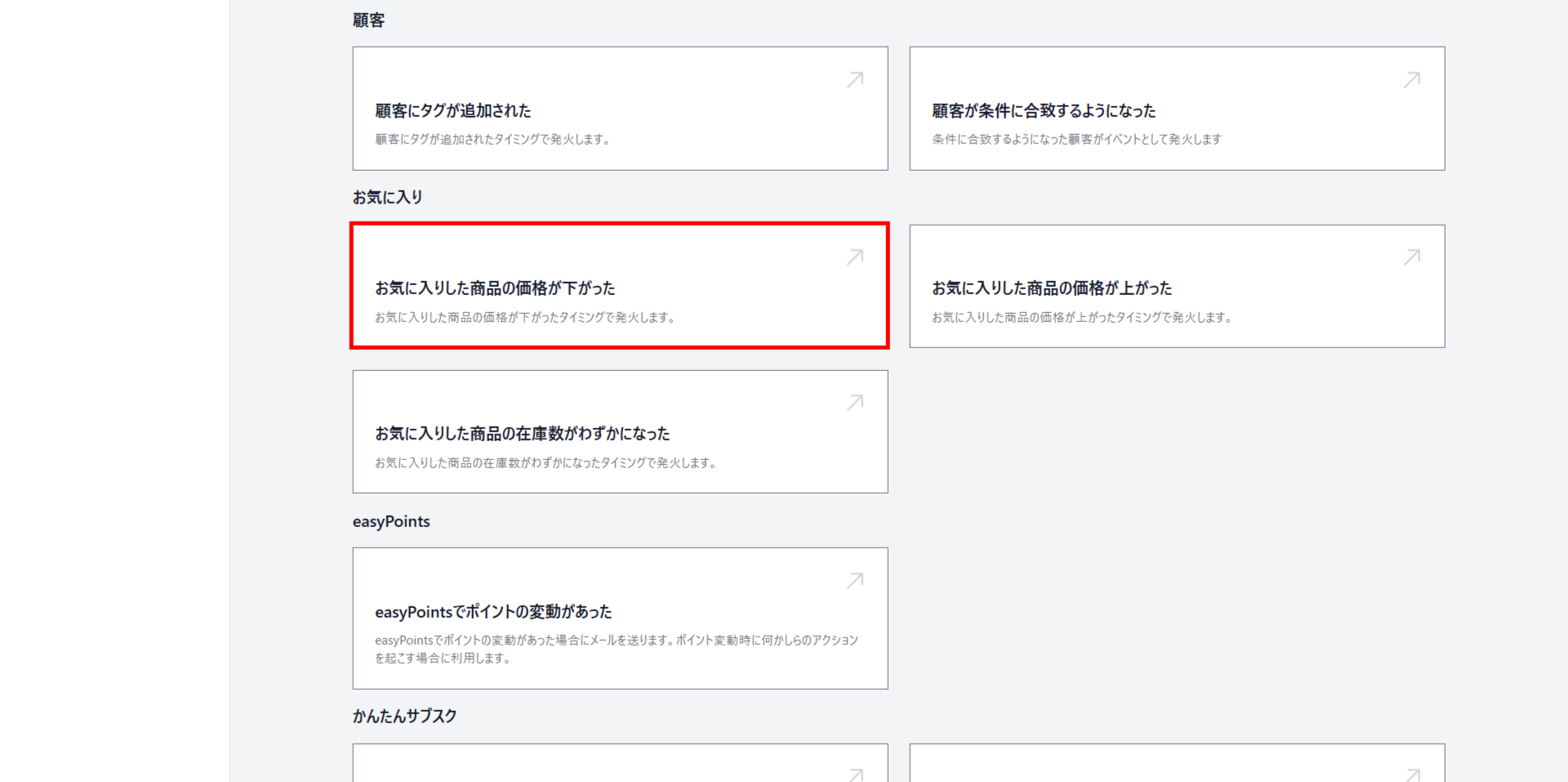Click the easyPoints card description about sending mail
This screenshot has width=1568, height=782.
point(617,649)
